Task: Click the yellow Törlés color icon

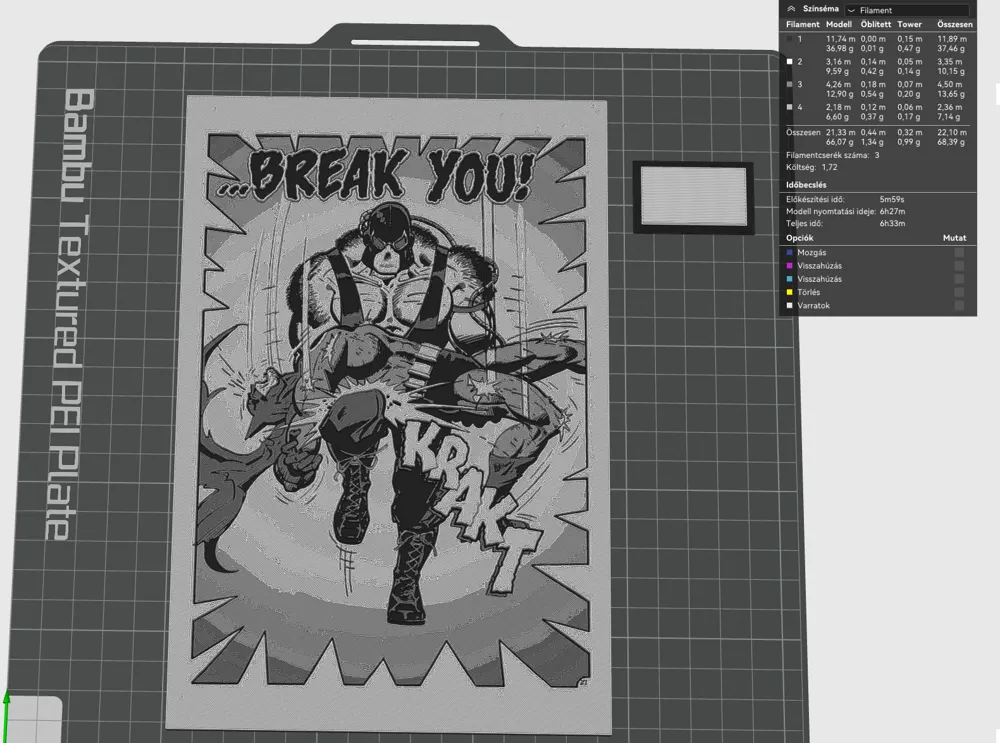Action: coord(790,293)
